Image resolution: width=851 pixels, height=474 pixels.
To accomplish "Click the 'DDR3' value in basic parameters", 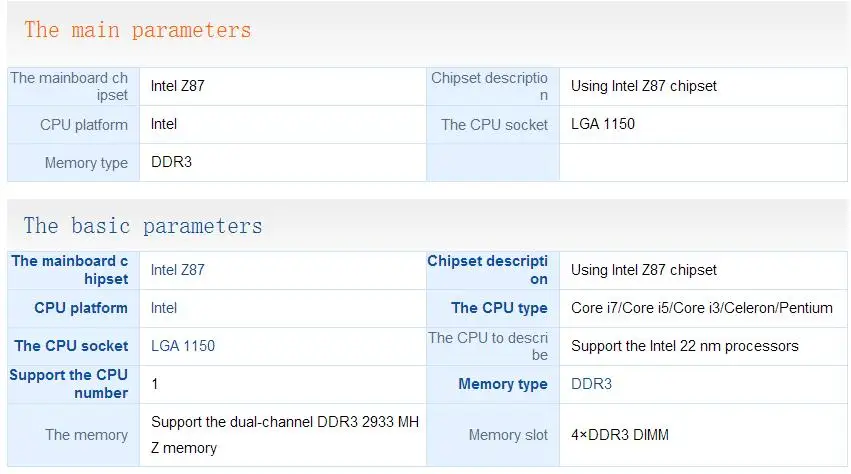I will (x=591, y=384).
